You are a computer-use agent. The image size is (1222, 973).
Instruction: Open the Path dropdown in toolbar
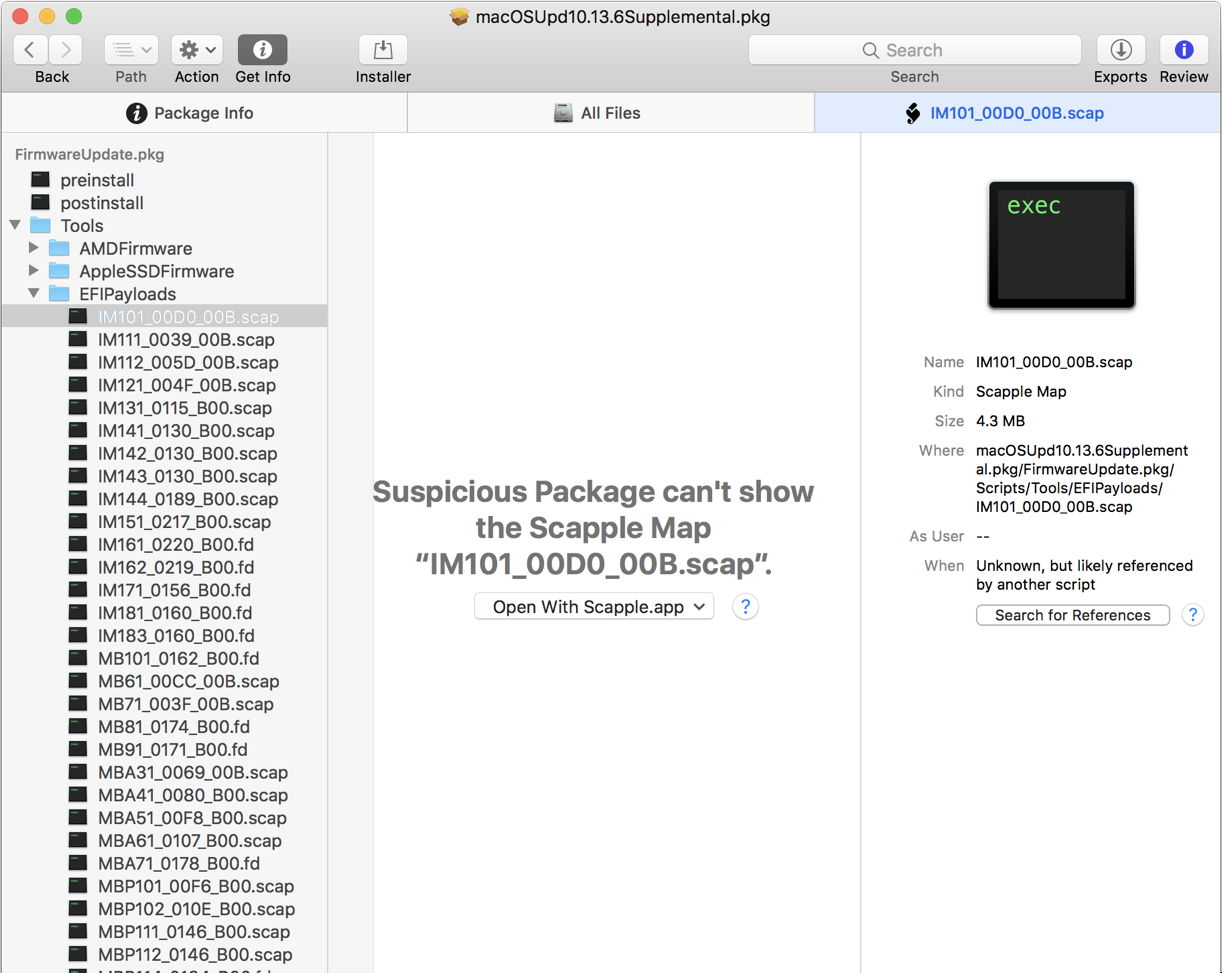(x=131, y=50)
